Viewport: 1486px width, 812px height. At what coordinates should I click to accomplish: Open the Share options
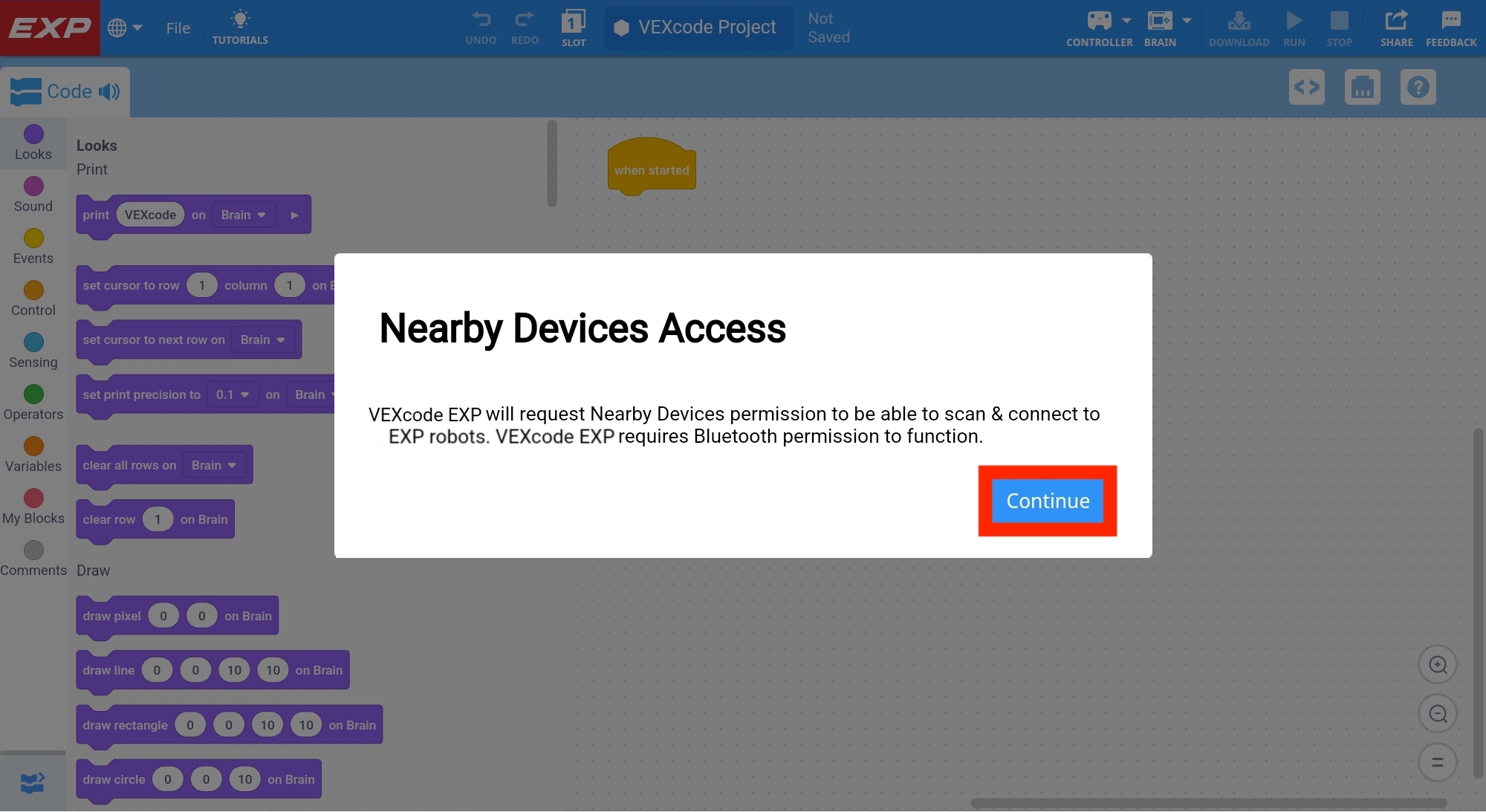click(1396, 27)
